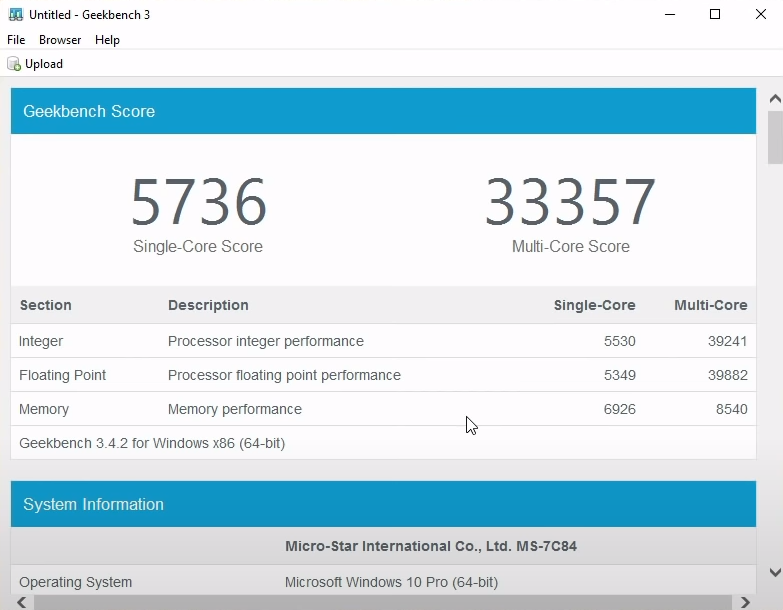Click the Geekbench app icon in title bar

click(x=15, y=15)
